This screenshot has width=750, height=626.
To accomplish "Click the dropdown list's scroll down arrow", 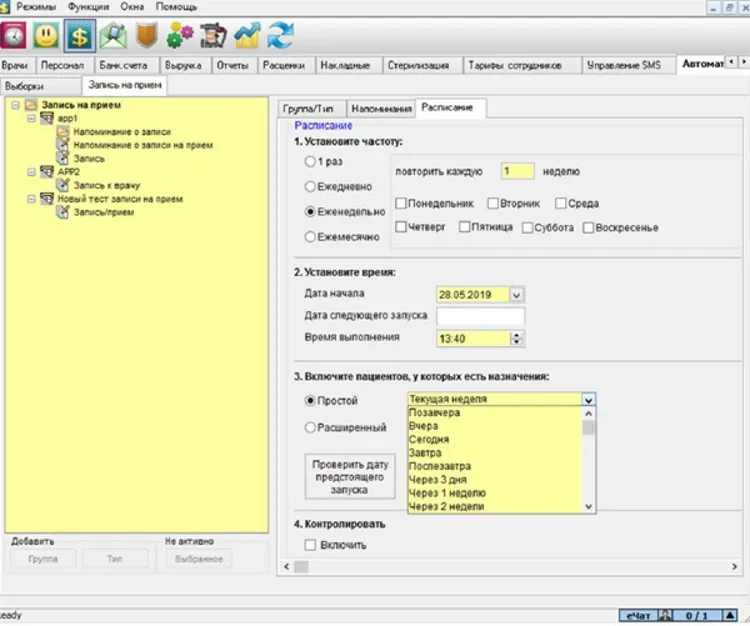I will 588,506.
